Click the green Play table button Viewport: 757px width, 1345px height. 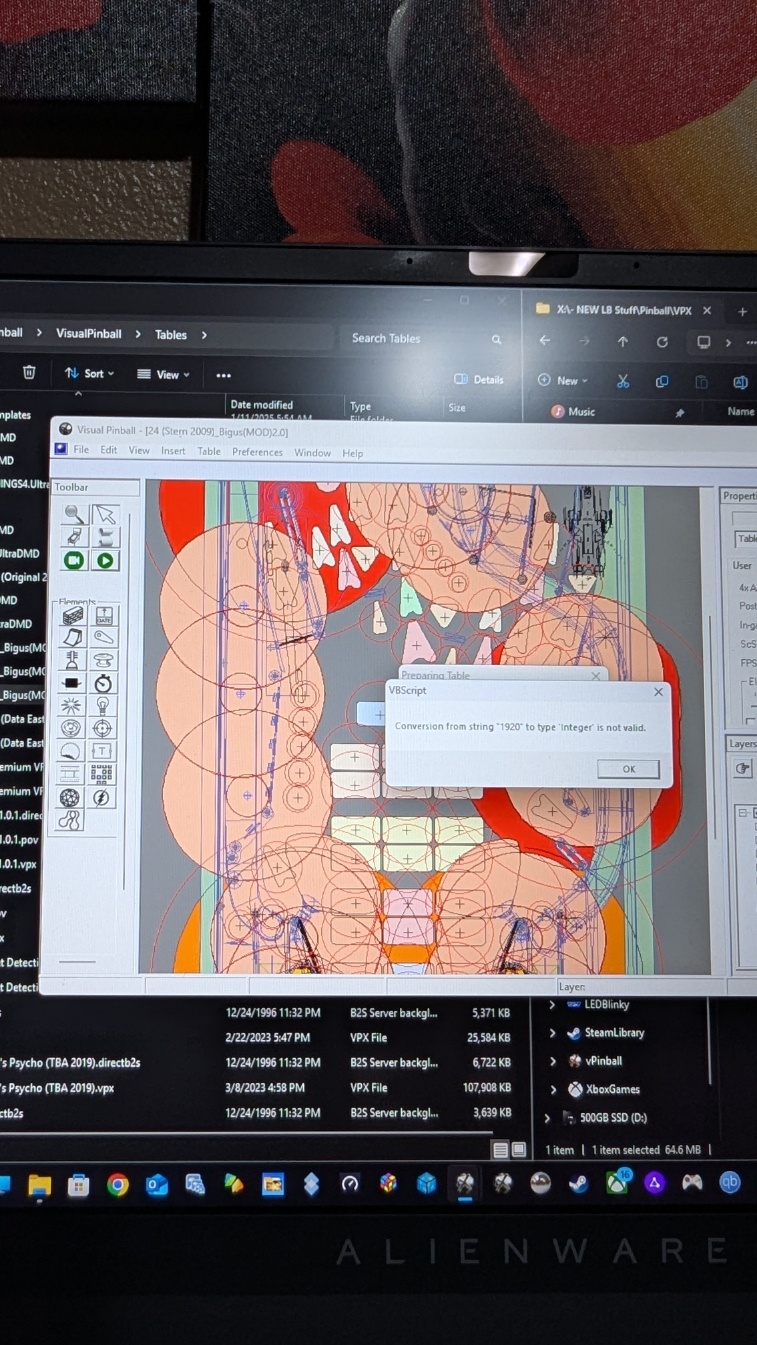(104, 561)
